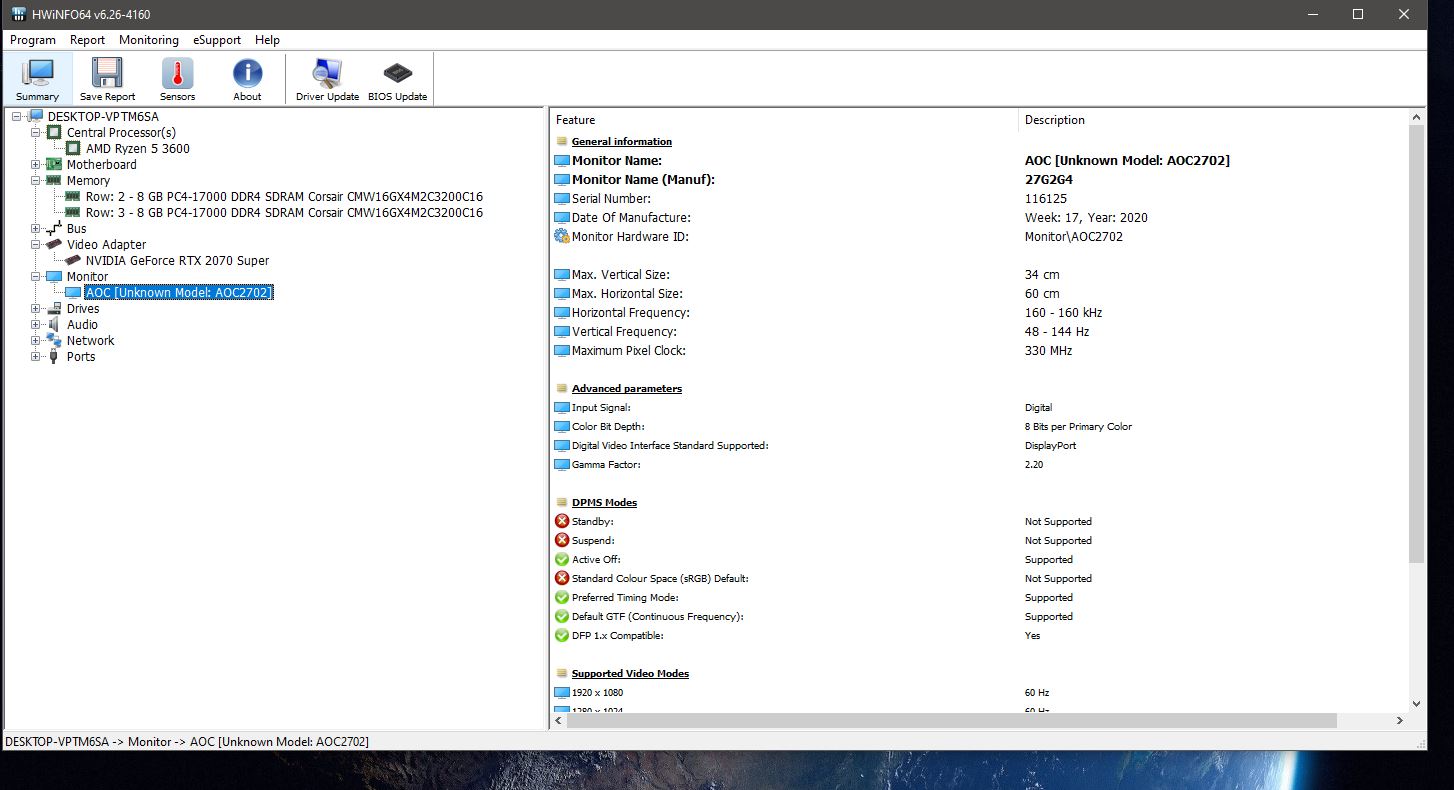
Task: Click the Ports tree node icon
Action: 55,356
